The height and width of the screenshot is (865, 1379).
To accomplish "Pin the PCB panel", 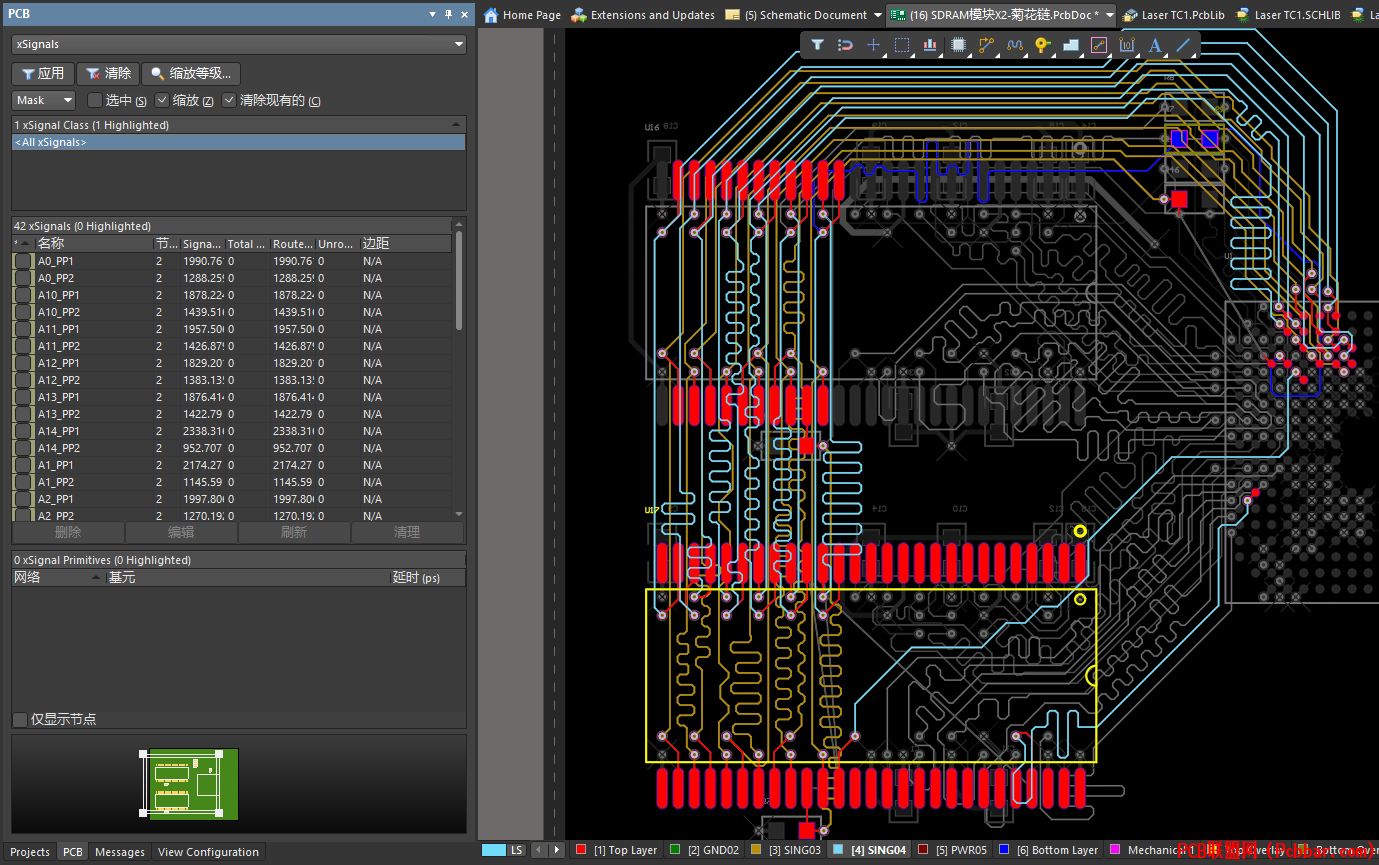I will click(x=448, y=14).
